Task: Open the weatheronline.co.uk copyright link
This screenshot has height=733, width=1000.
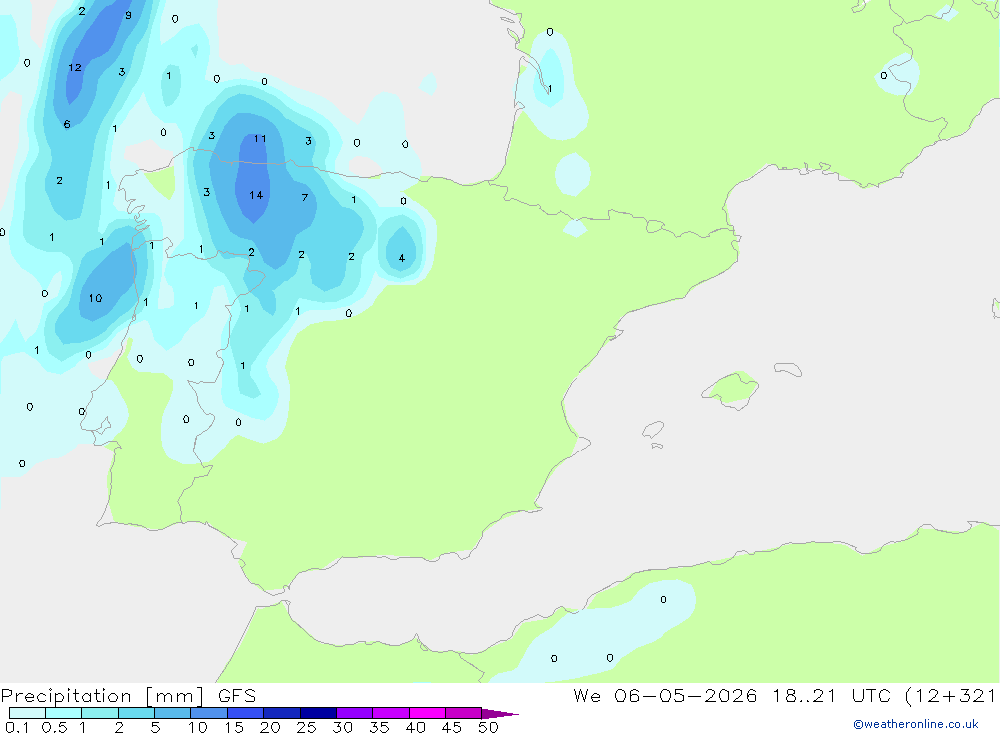Action: click(x=916, y=724)
